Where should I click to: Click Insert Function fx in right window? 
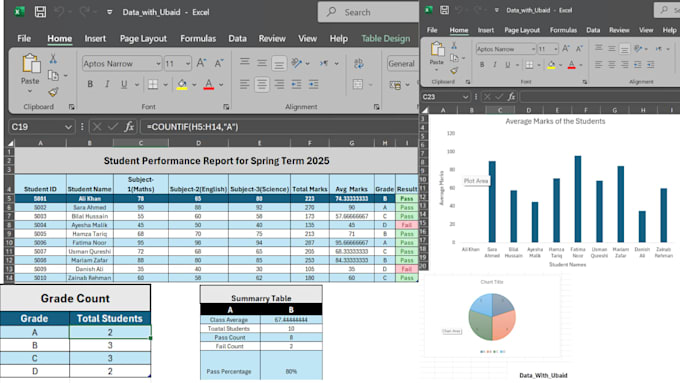pyautogui.click(x=511, y=97)
